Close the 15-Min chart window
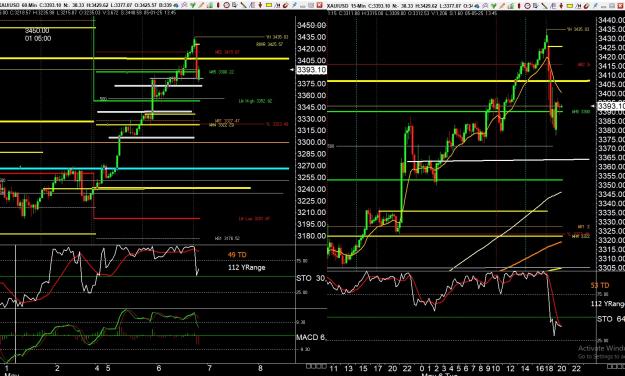This screenshot has height=376, width=625. coord(620,5)
